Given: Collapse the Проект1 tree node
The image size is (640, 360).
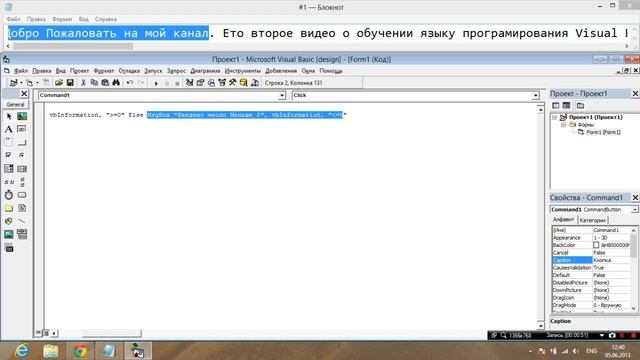Looking at the screenshot, I should [554, 118].
